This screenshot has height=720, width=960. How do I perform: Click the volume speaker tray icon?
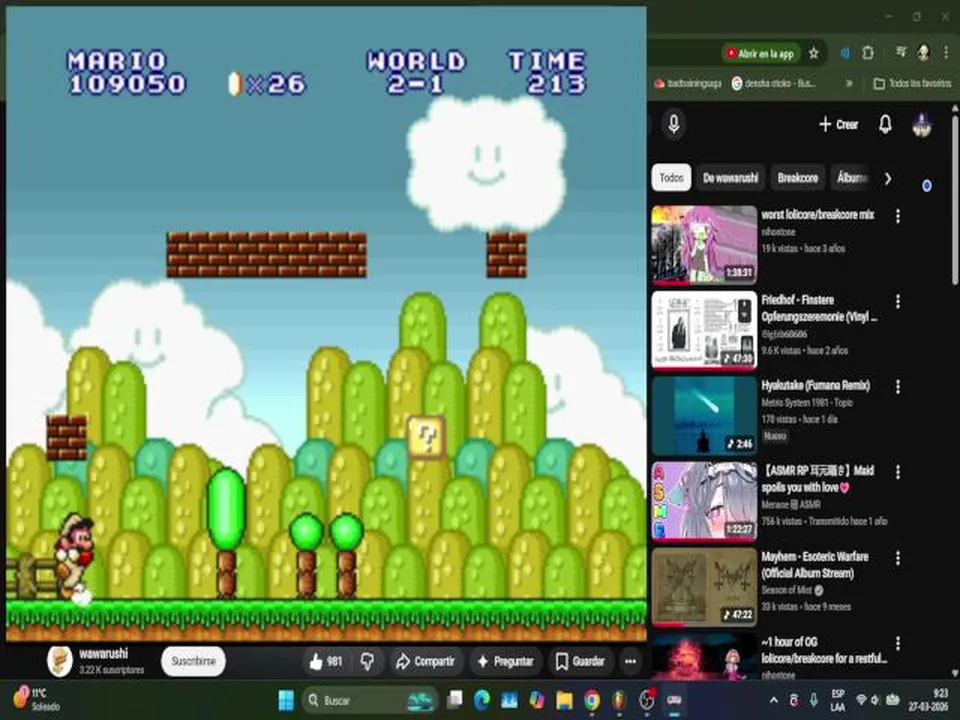877,700
